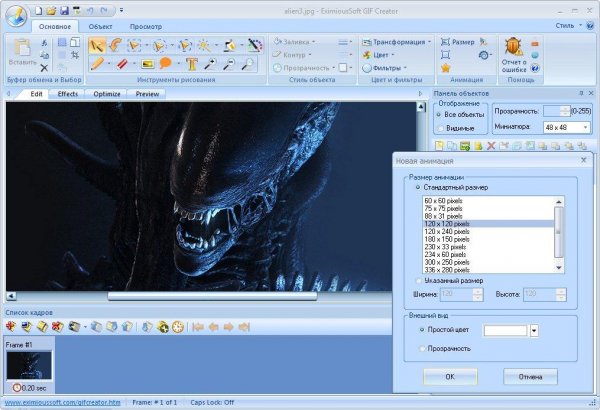Select Все объекты display option

coord(439,114)
